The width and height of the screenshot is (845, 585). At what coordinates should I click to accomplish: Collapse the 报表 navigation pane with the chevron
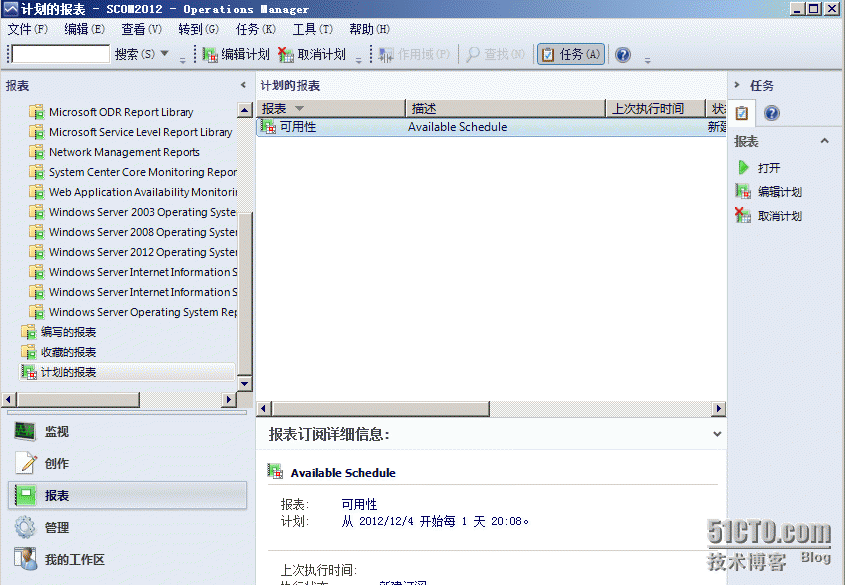point(243,85)
